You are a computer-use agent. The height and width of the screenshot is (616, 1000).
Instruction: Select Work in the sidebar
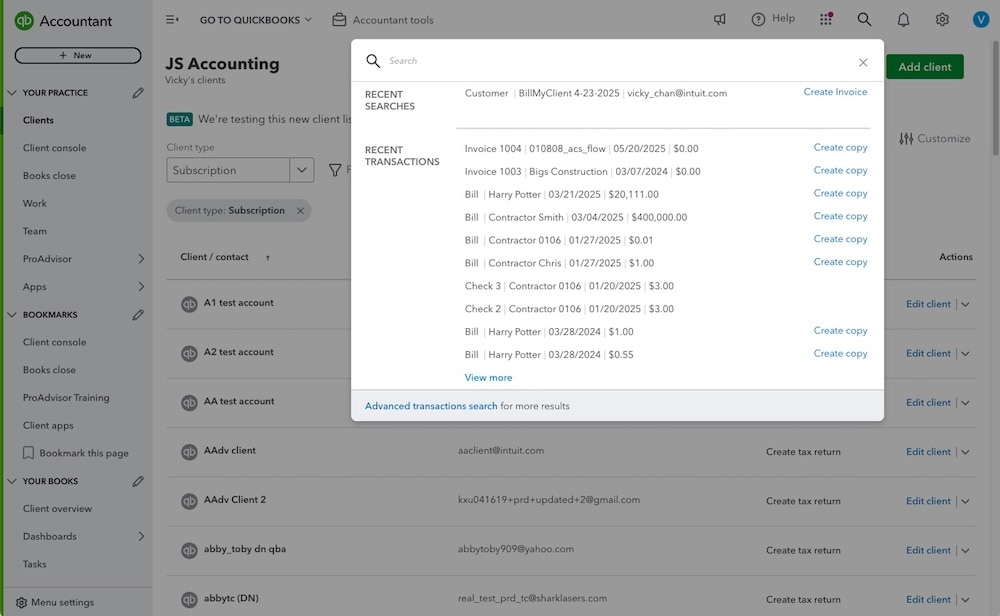click(36, 202)
